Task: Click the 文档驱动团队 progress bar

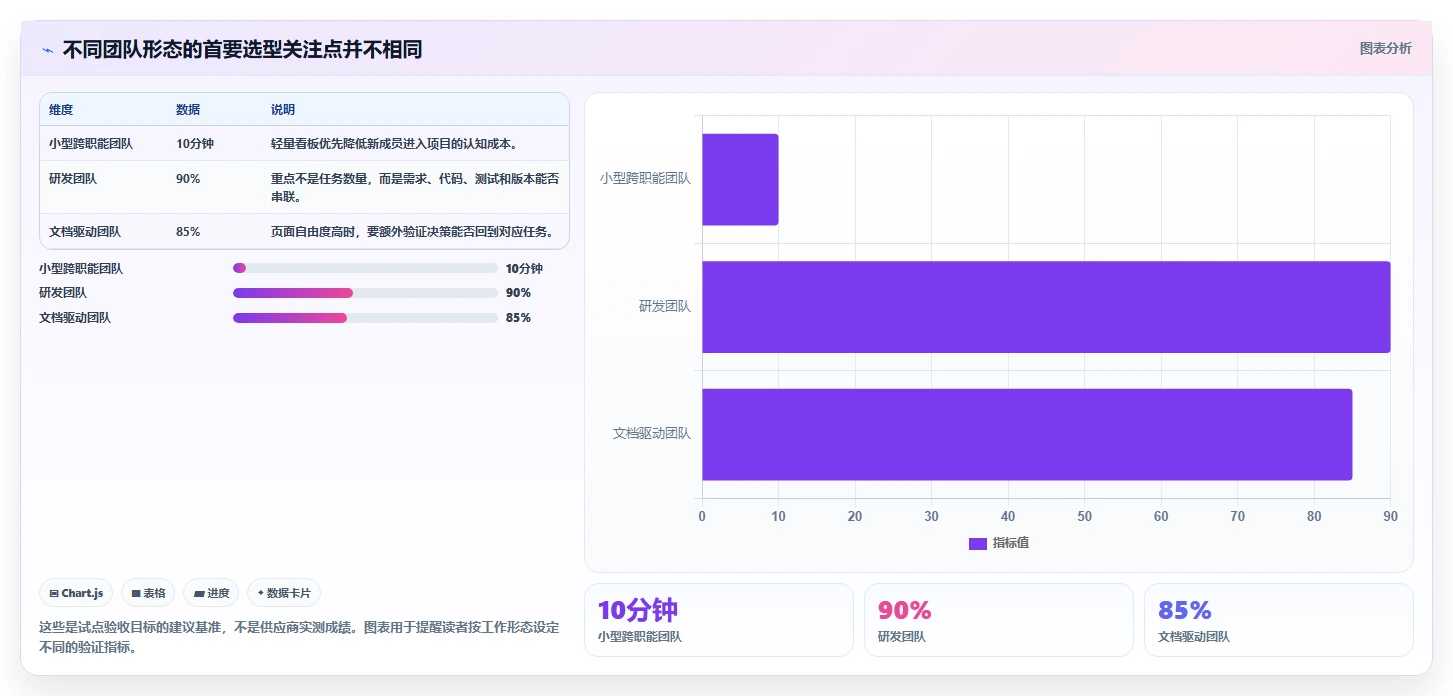Action: [365, 318]
